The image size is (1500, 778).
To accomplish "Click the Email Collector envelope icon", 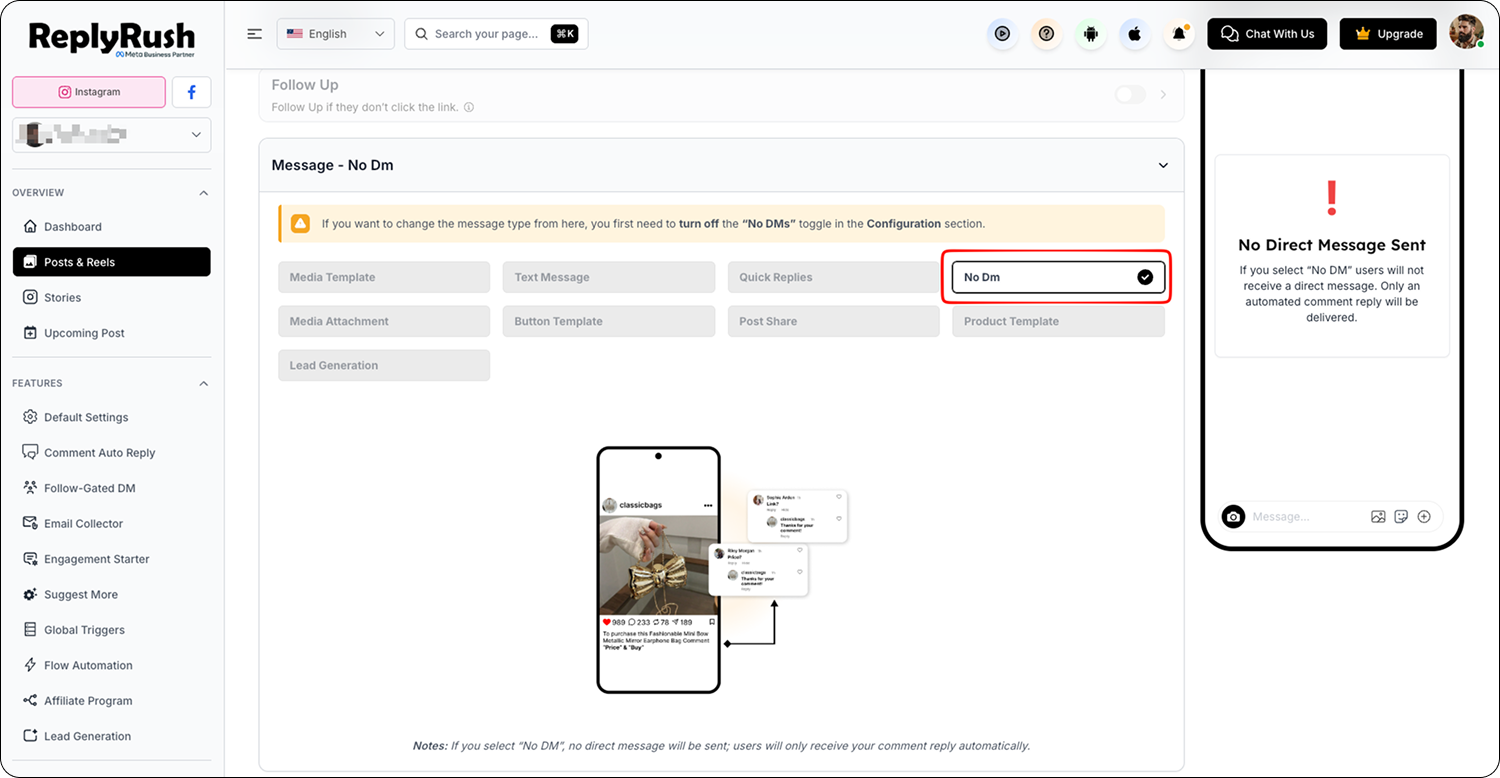I will pos(29,523).
